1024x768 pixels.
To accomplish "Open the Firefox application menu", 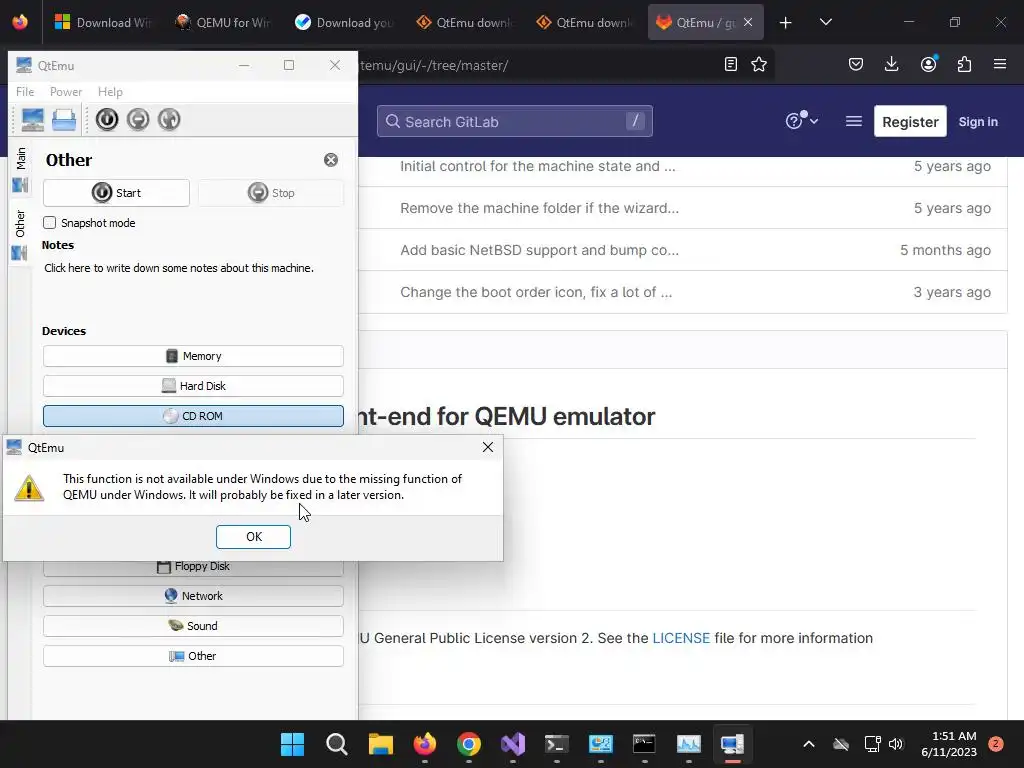I will coord(1000,65).
